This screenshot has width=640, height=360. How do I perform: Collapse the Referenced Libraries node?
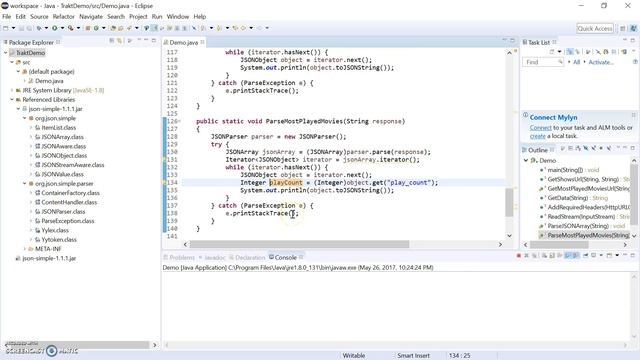click(x=12, y=100)
